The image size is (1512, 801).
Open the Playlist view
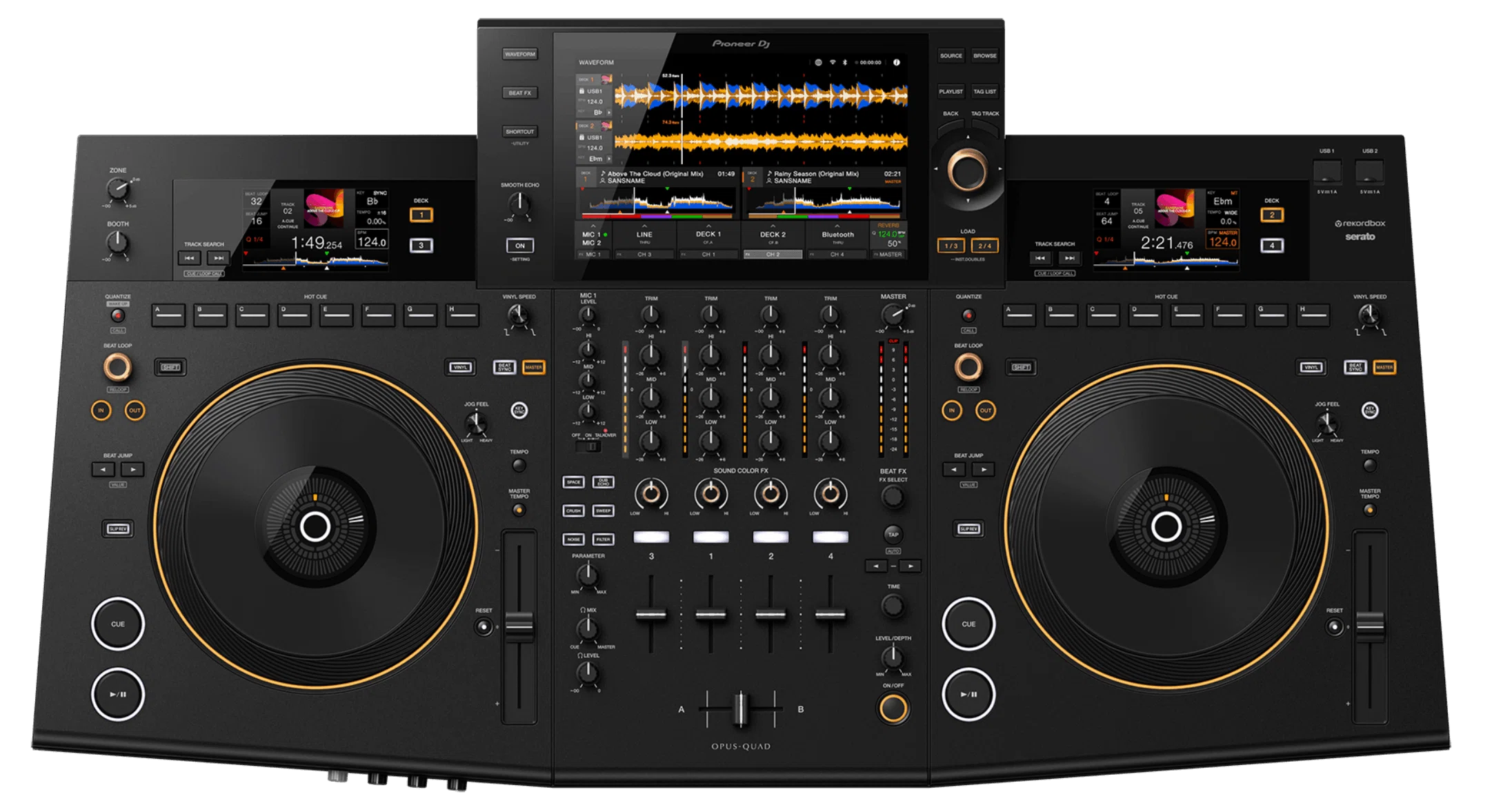[951, 92]
